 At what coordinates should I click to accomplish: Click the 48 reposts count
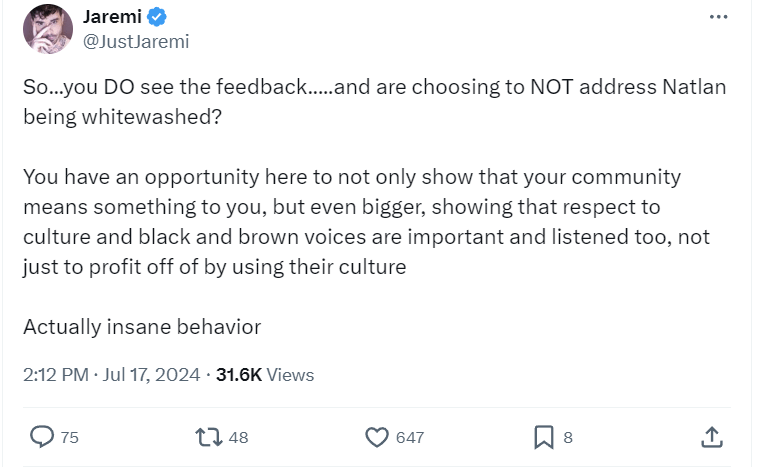(x=238, y=437)
